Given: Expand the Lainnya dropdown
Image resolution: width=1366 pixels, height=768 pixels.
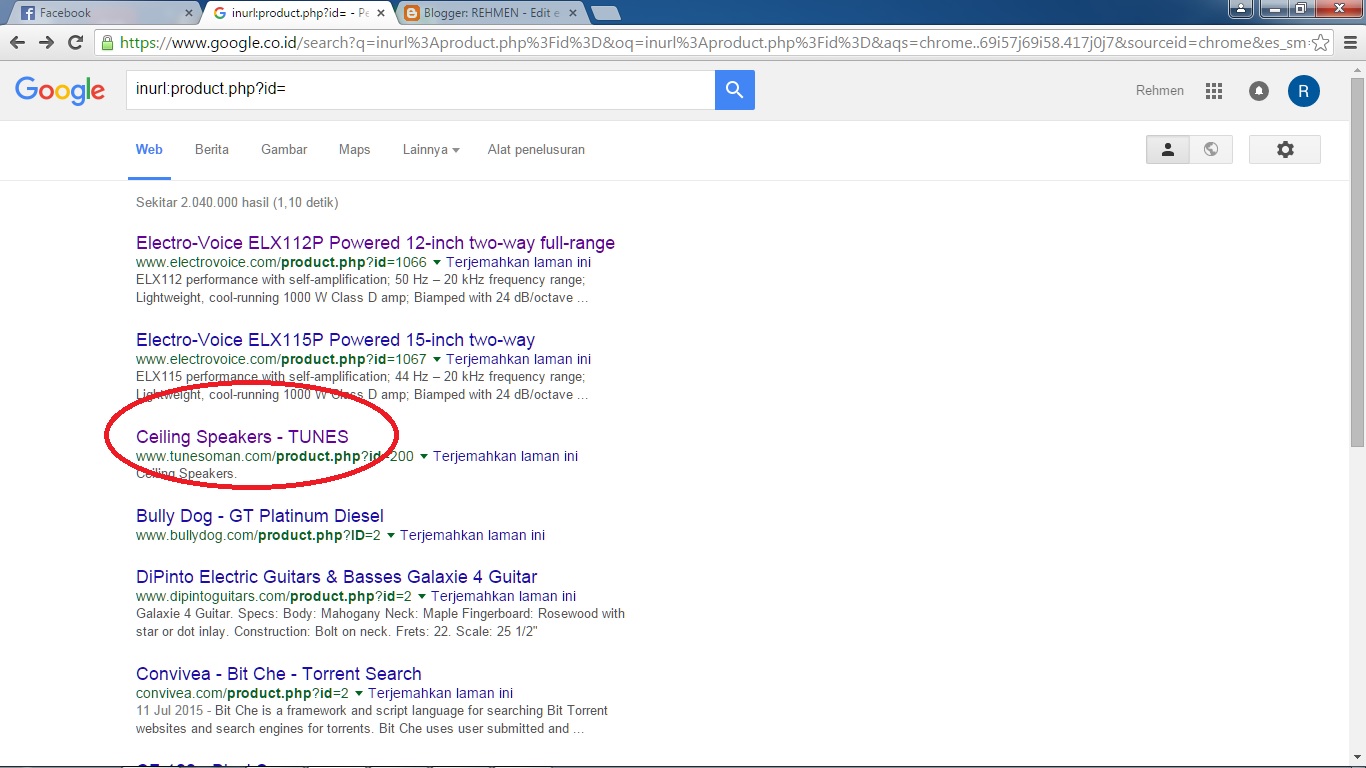Looking at the screenshot, I should click(431, 150).
